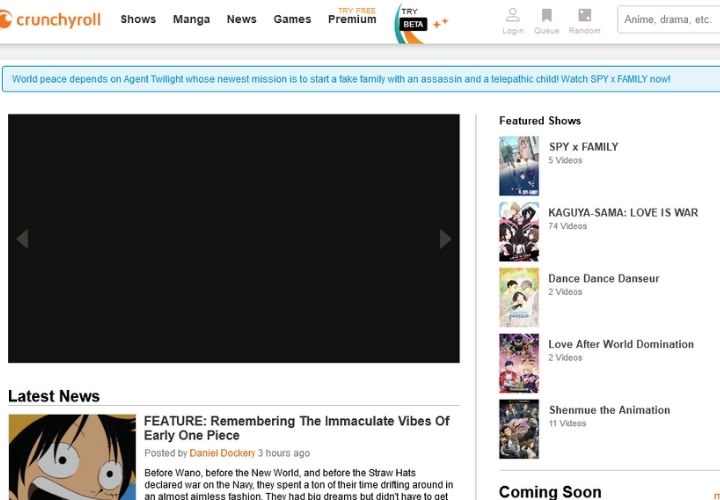The height and width of the screenshot is (500, 720).
Task: Open Shenmue the Animation title link
Action: (609, 410)
